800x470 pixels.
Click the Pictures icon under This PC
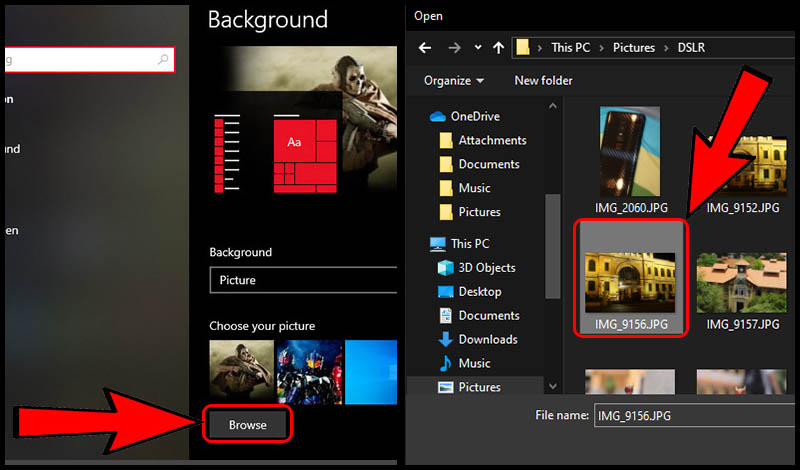coord(446,387)
